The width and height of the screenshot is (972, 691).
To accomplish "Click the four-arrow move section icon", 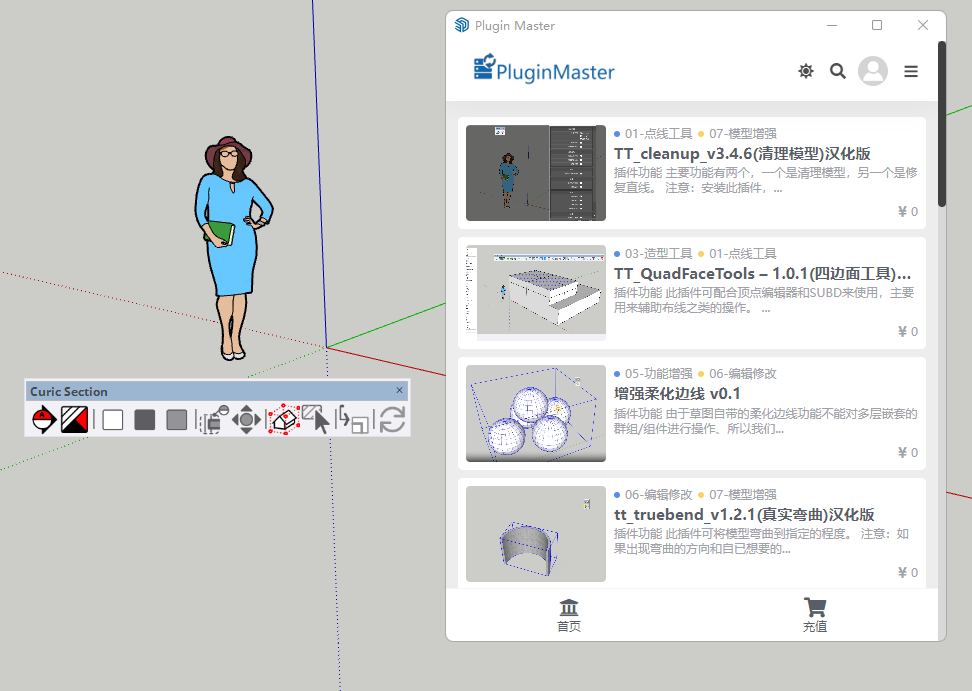I will [x=247, y=420].
